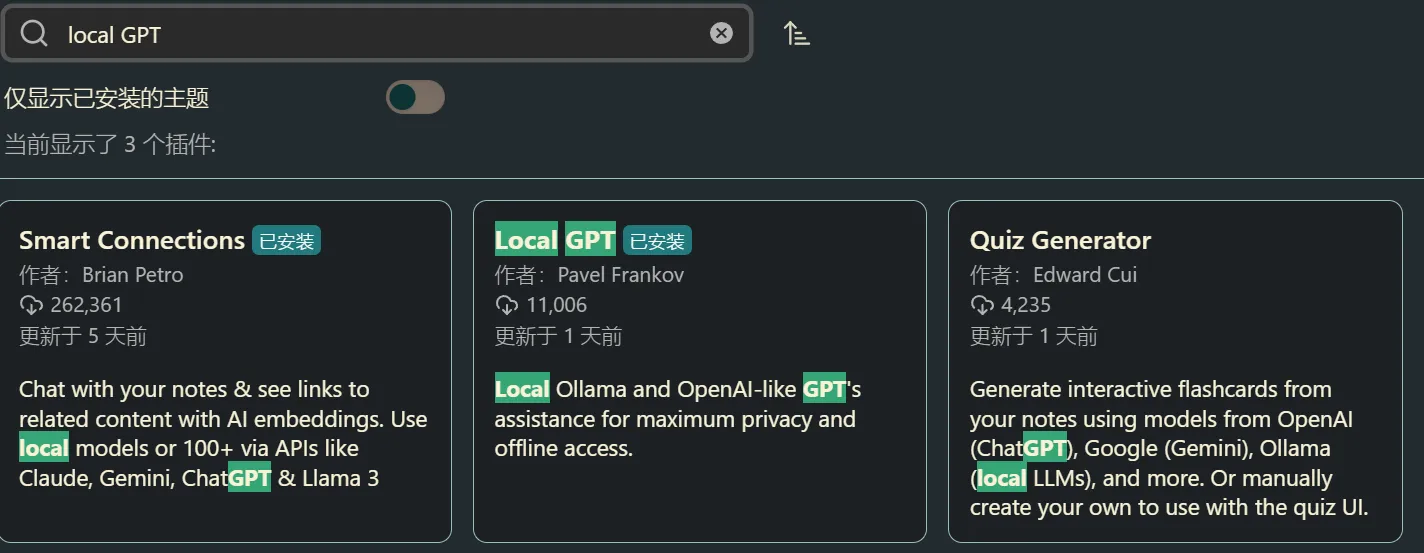
Task: Select author name Pavel Frankov
Action: point(620,274)
